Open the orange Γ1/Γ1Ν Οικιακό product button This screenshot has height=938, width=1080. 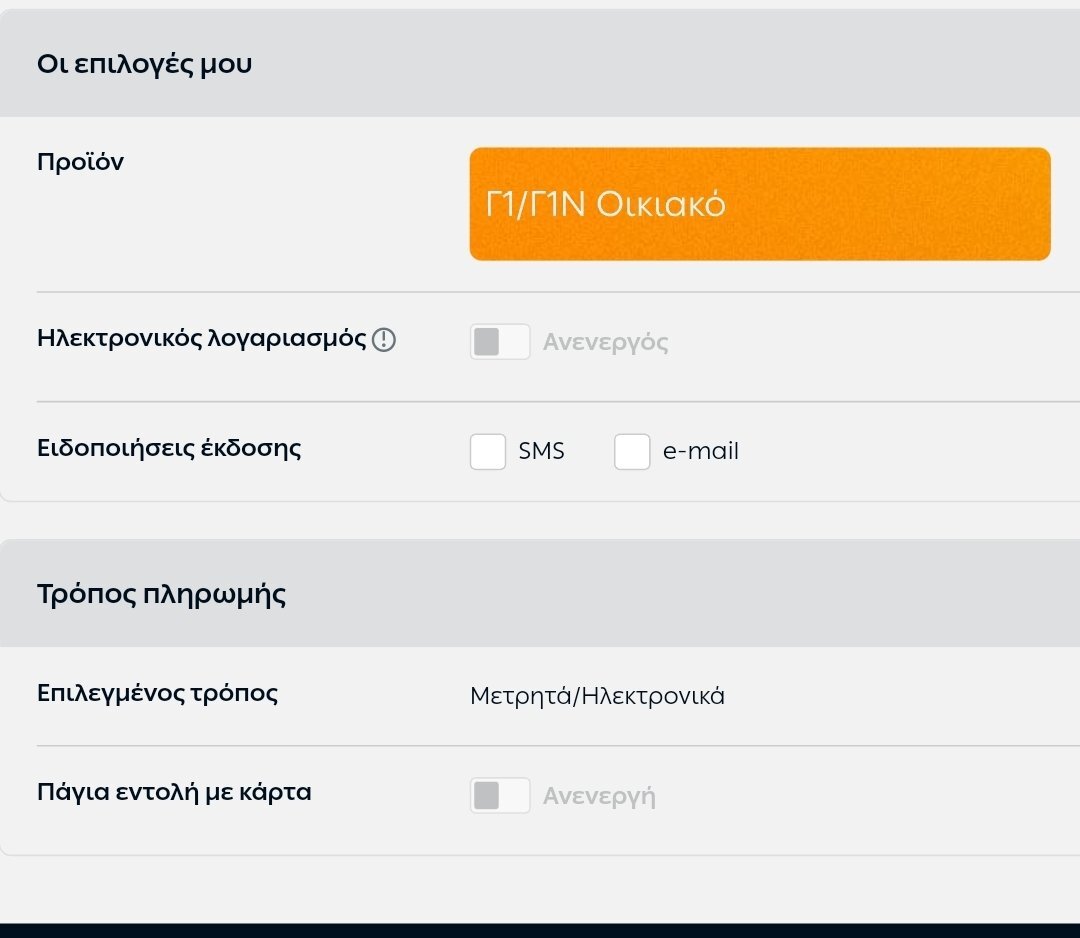click(760, 204)
